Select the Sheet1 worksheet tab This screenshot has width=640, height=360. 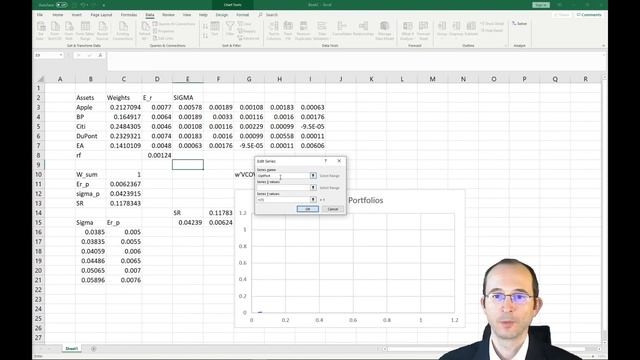(71, 349)
